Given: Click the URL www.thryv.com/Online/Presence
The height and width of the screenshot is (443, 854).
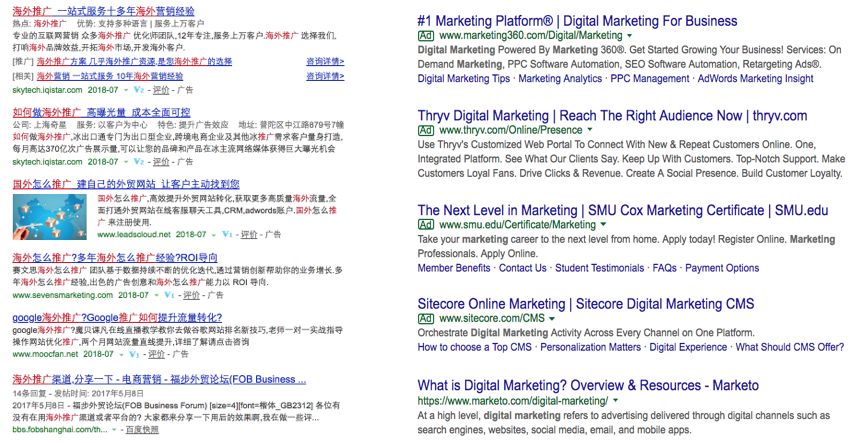Looking at the screenshot, I should click(511, 130).
